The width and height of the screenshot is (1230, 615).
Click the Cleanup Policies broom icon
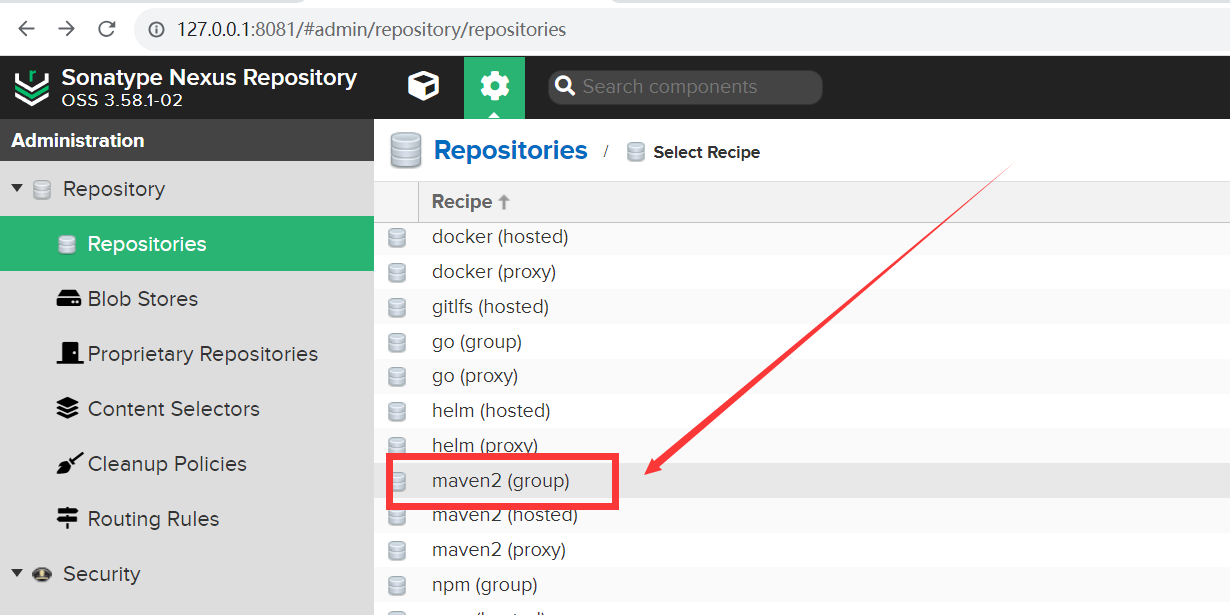[x=69, y=464]
